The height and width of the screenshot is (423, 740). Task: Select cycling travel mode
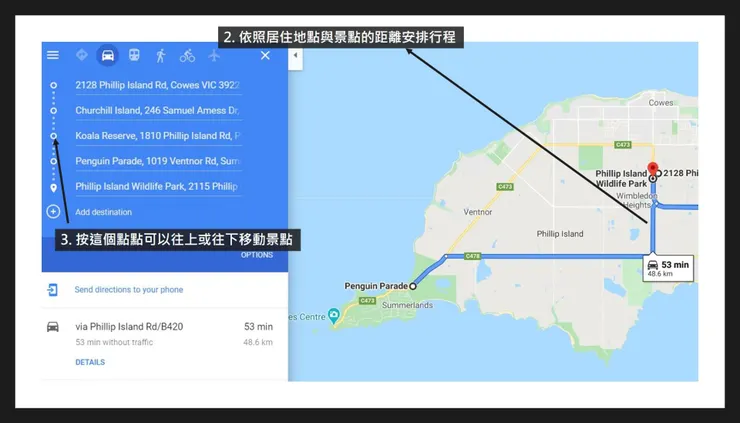pos(187,56)
